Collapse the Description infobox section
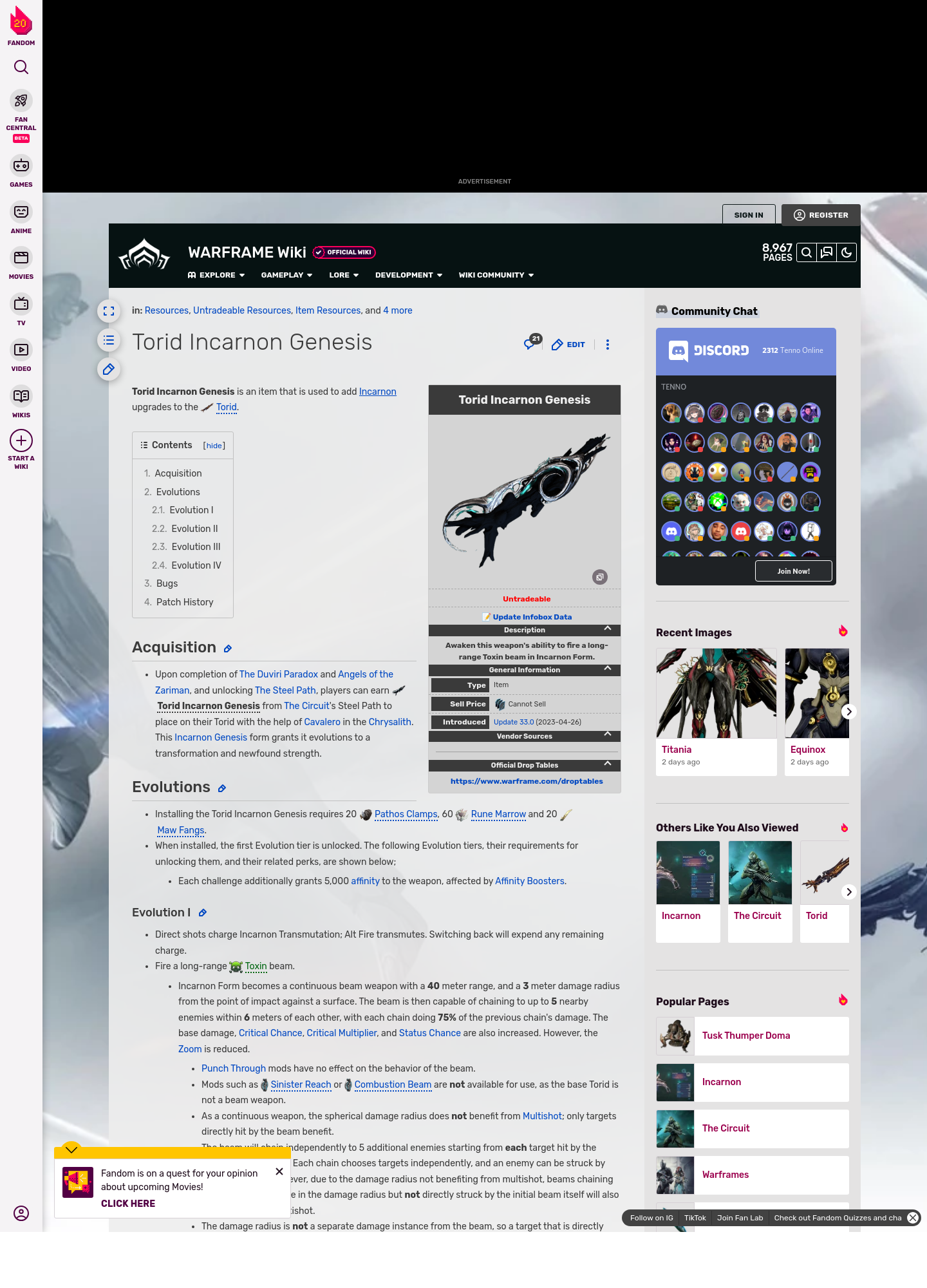This screenshot has width=927, height=1288. tap(608, 629)
